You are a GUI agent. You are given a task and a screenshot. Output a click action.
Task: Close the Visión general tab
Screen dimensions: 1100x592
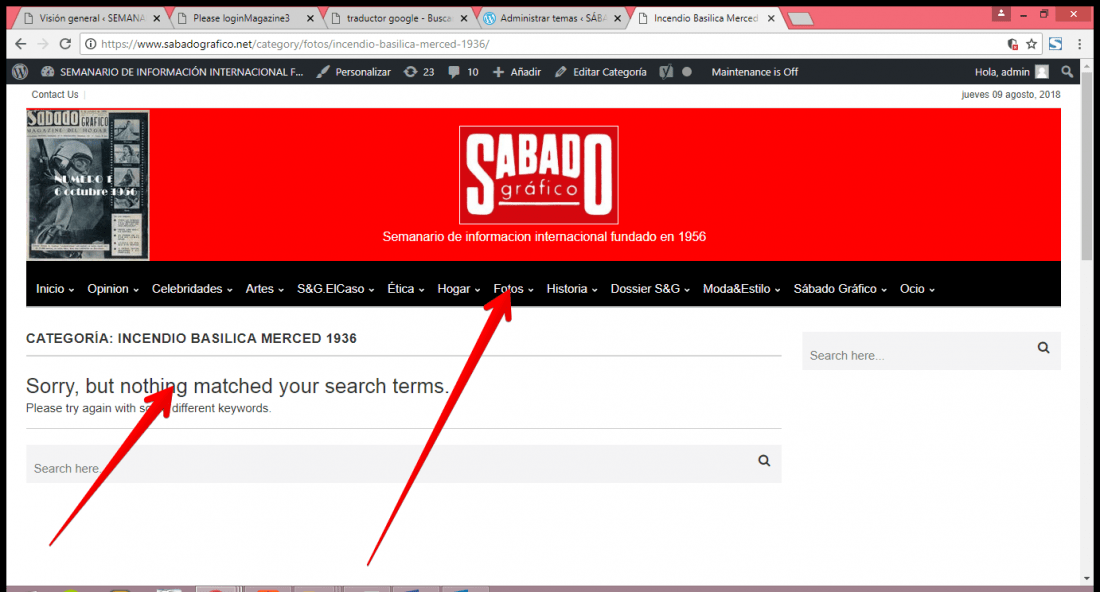(x=156, y=18)
